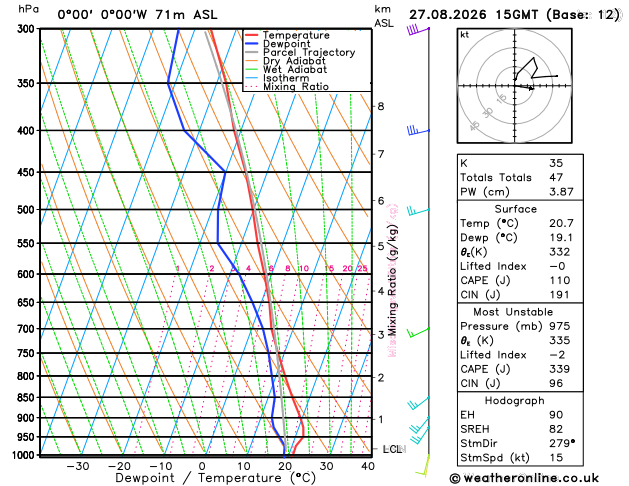Image resolution: width=629 pixels, height=486 pixels.
Task: Click the LCL marker label
Action: click(x=394, y=449)
